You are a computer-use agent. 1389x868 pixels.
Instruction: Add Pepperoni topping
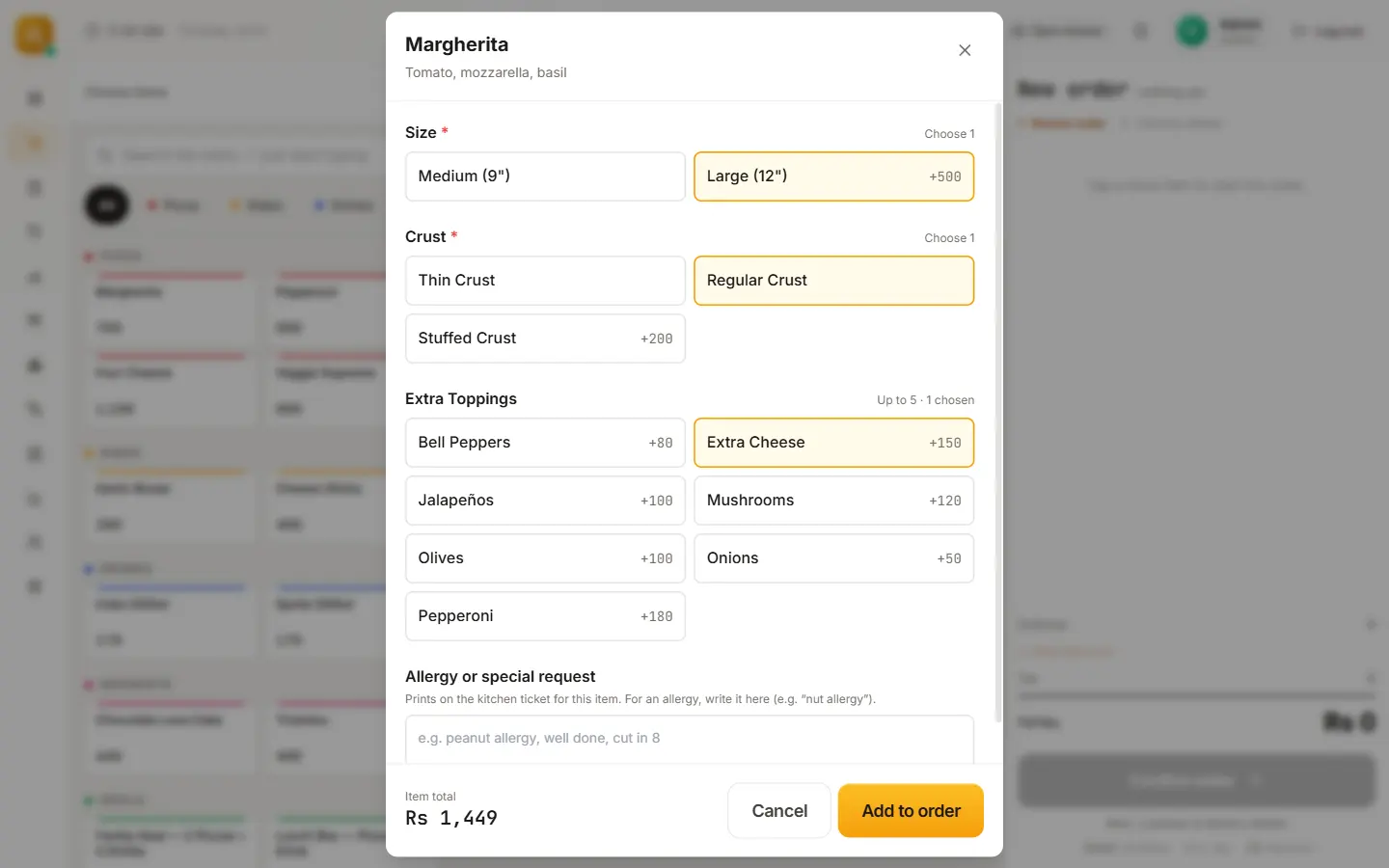[x=545, y=616]
